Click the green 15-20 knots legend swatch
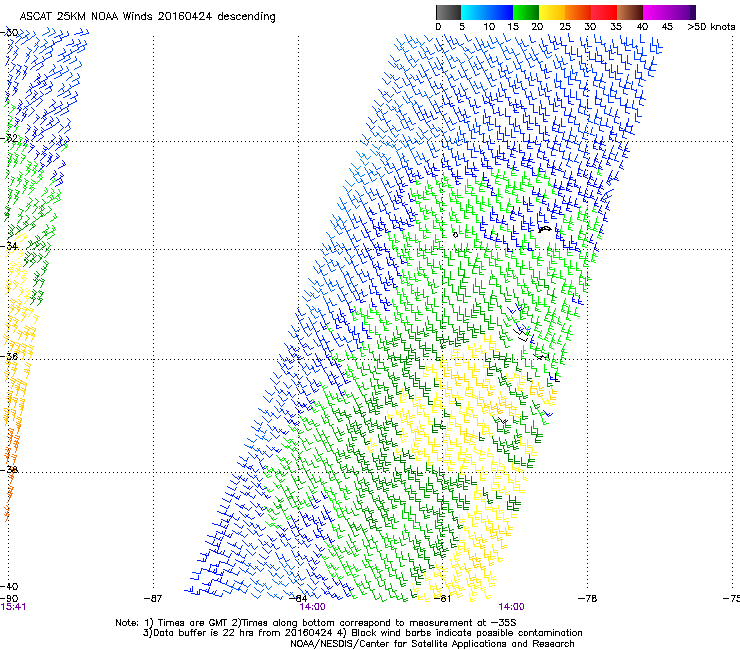This screenshot has width=740, height=650. click(526, 12)
